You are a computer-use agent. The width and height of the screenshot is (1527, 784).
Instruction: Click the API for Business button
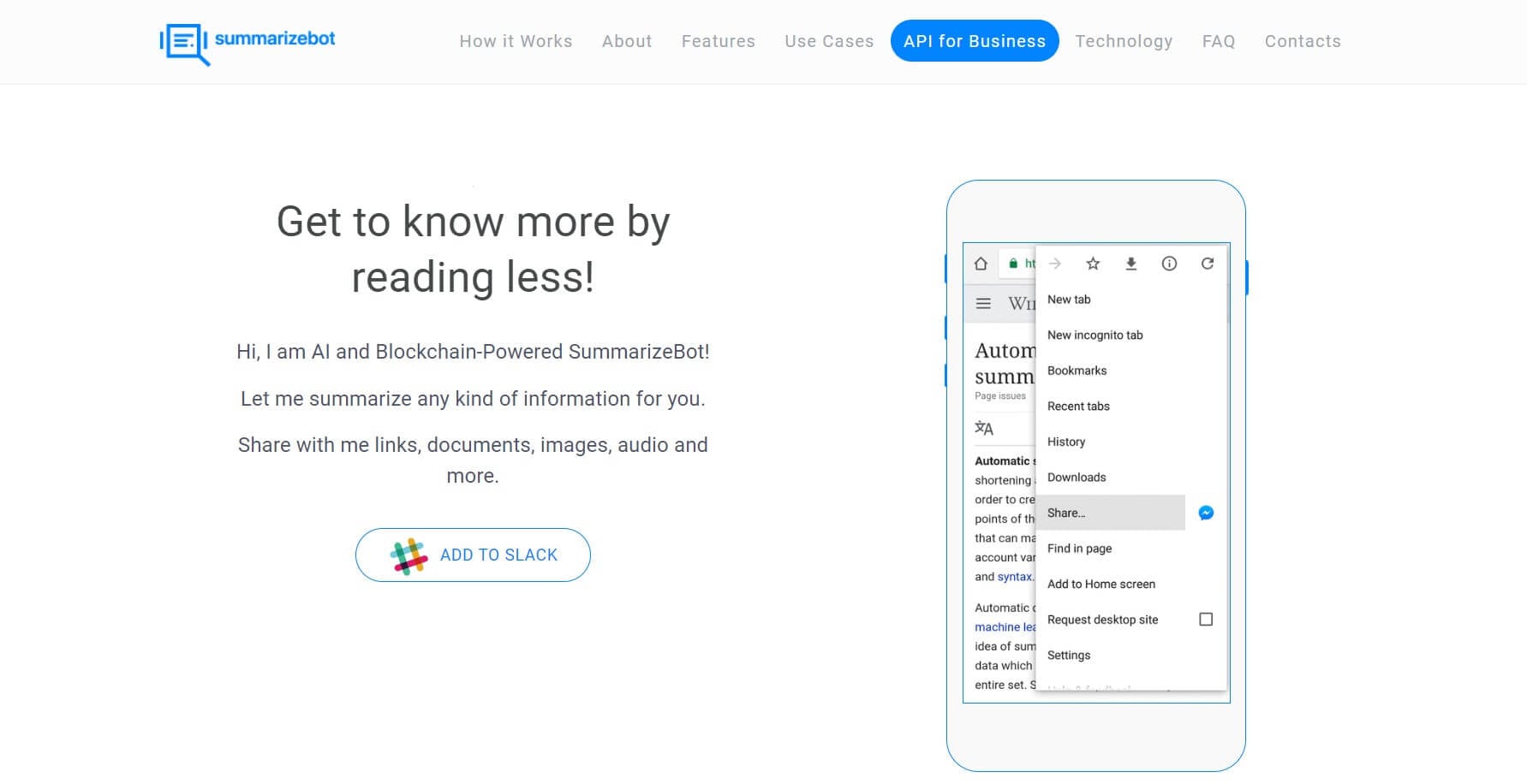pos(975,41)
